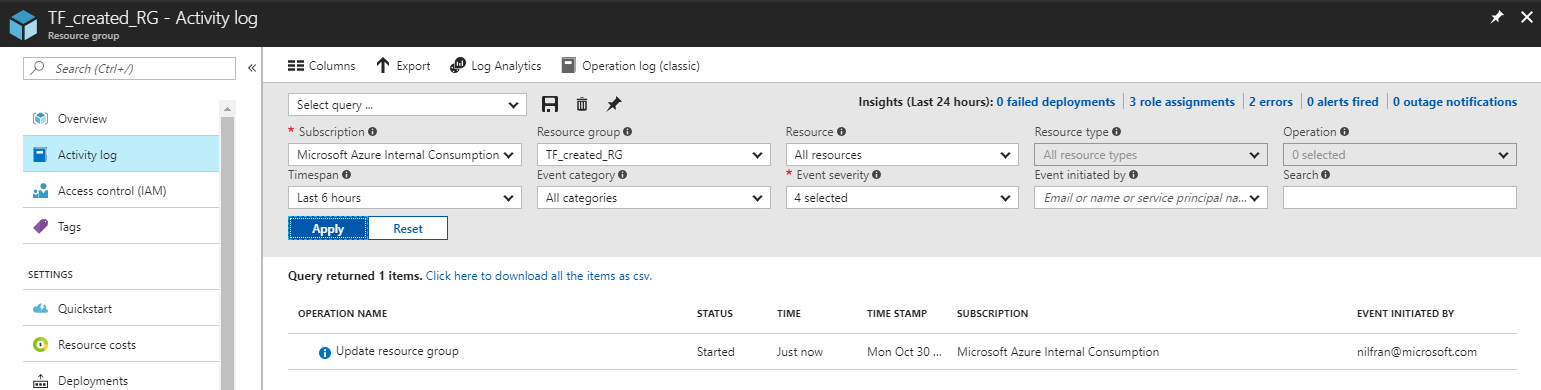
Task: Open Tags in the sidebar
Action: (121, 226)
